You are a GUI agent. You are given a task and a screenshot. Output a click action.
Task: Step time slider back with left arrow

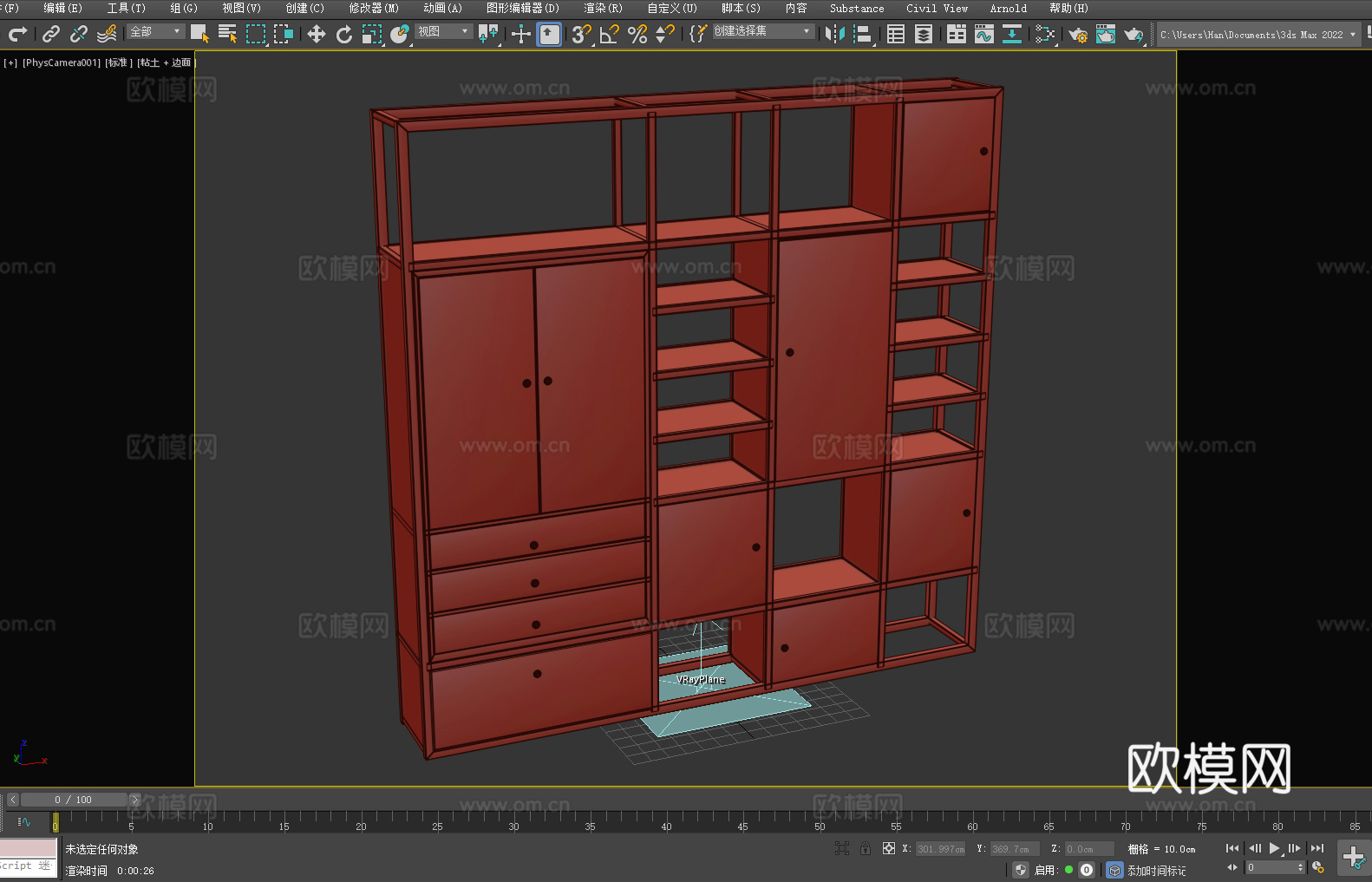click(13, 800)
